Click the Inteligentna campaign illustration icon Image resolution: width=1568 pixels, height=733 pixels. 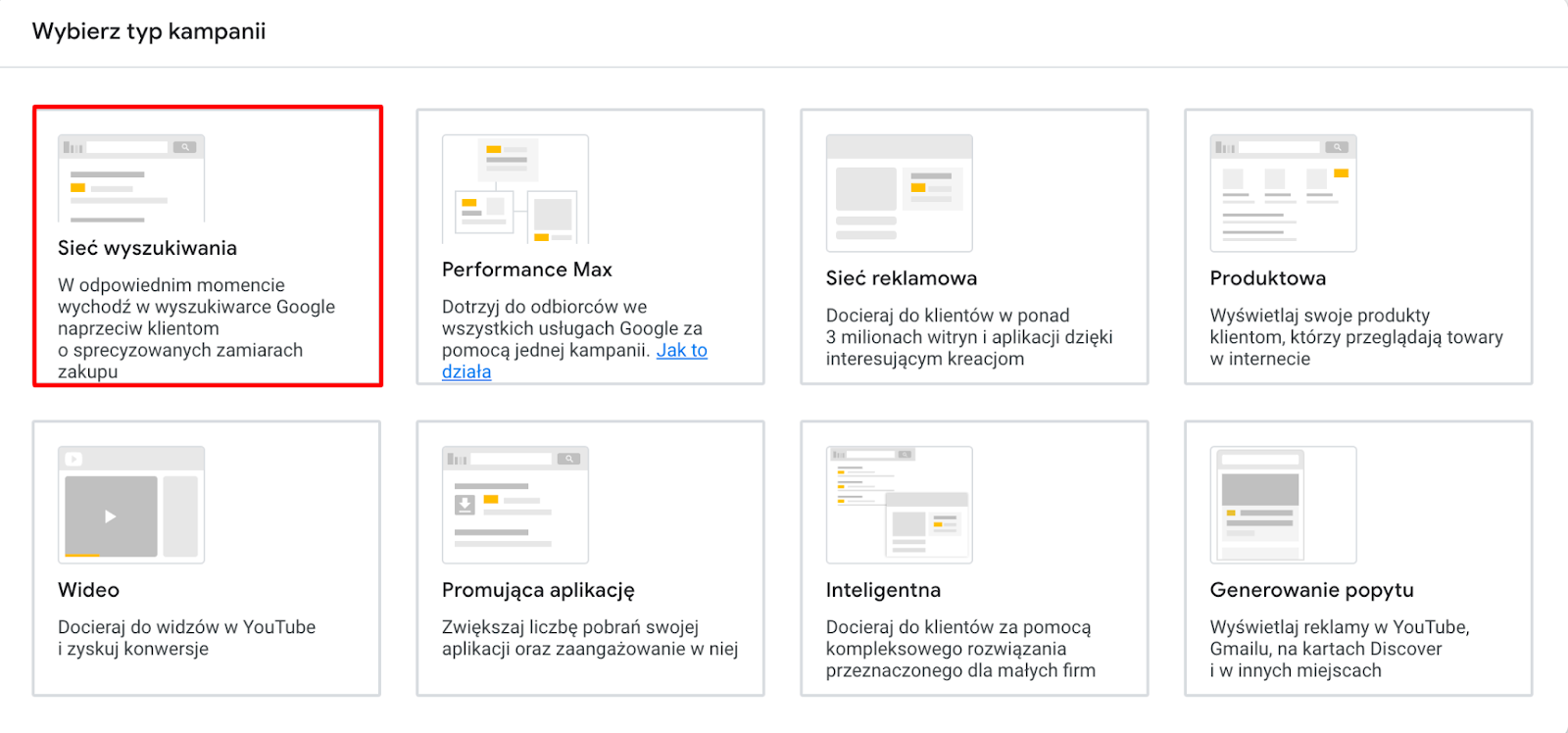point(900,505)
